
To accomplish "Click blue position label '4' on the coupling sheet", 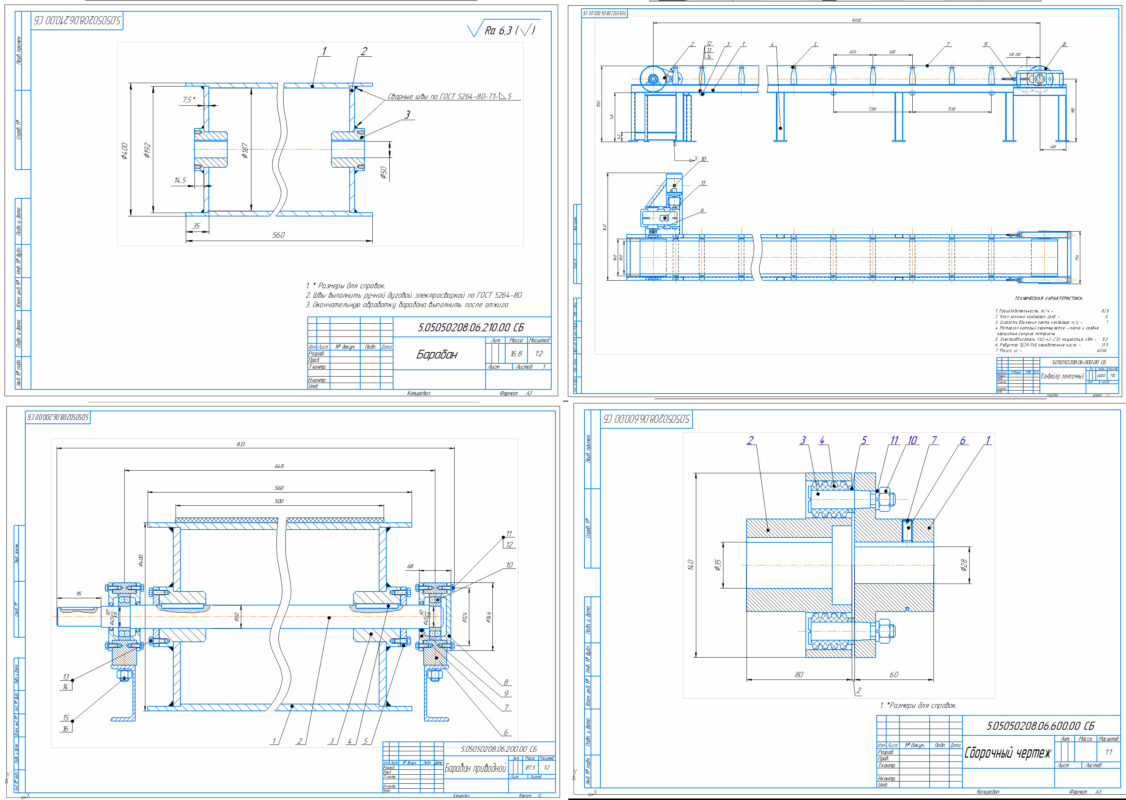I will point(822,440).
